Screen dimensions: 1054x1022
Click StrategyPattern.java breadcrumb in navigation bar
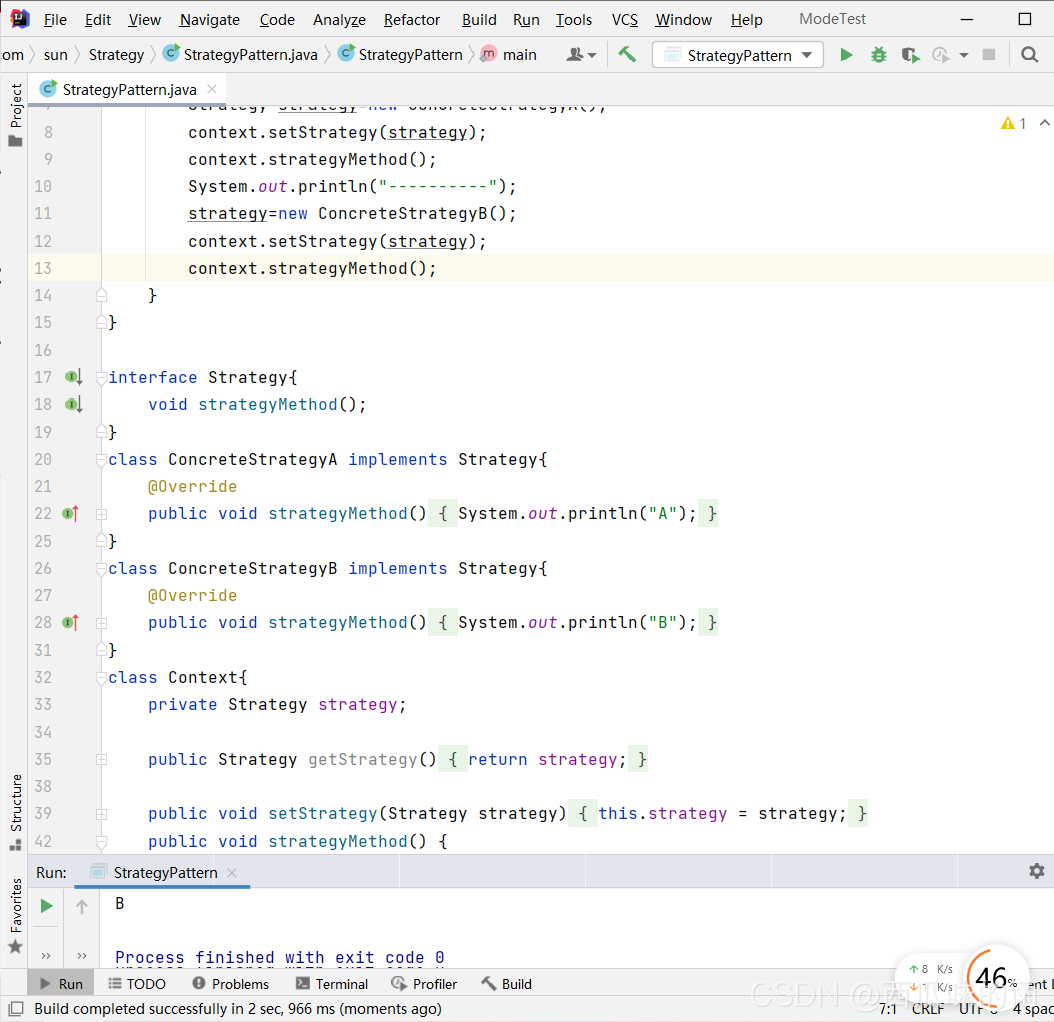[241, 54]
